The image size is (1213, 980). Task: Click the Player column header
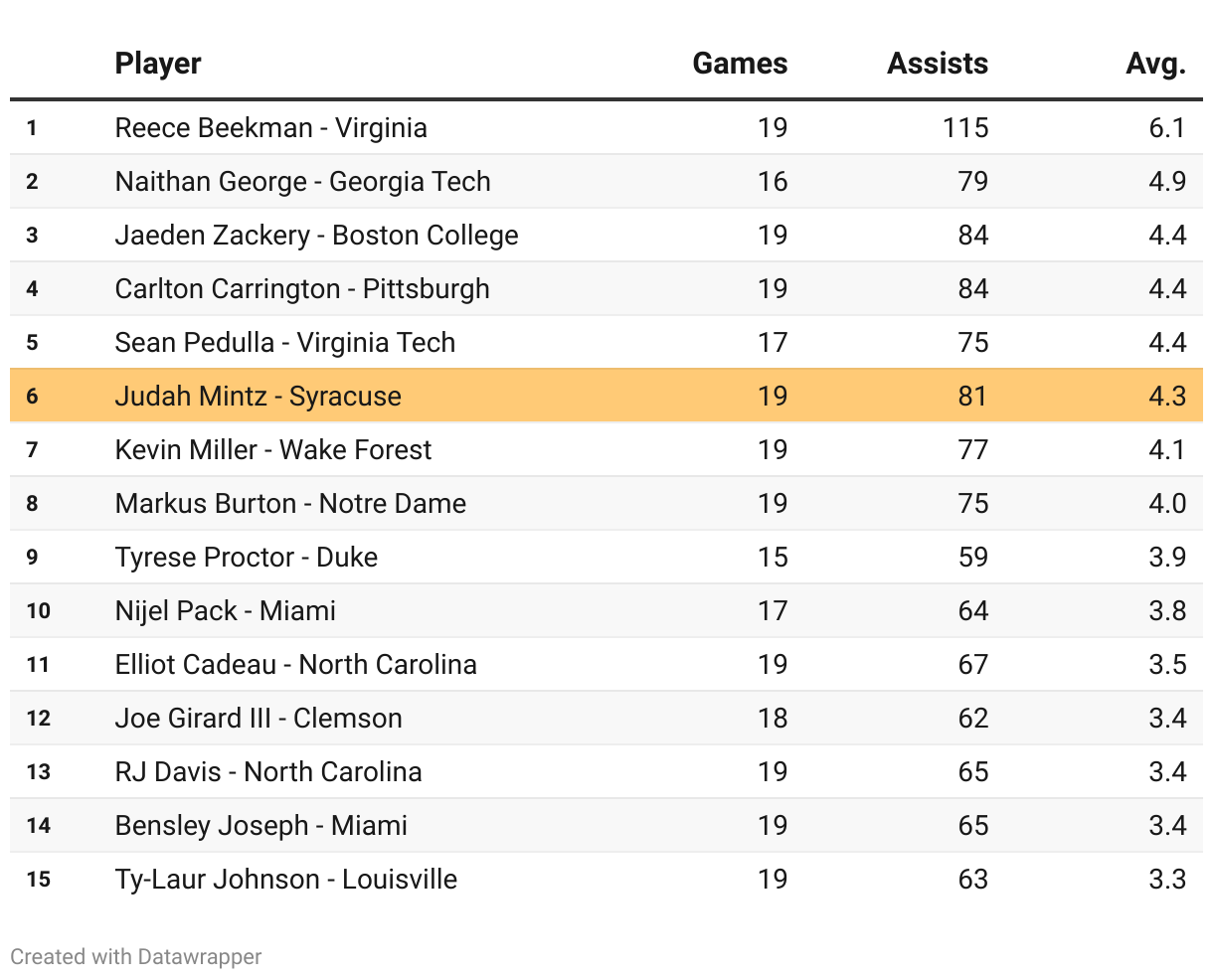tap(158, 64)
